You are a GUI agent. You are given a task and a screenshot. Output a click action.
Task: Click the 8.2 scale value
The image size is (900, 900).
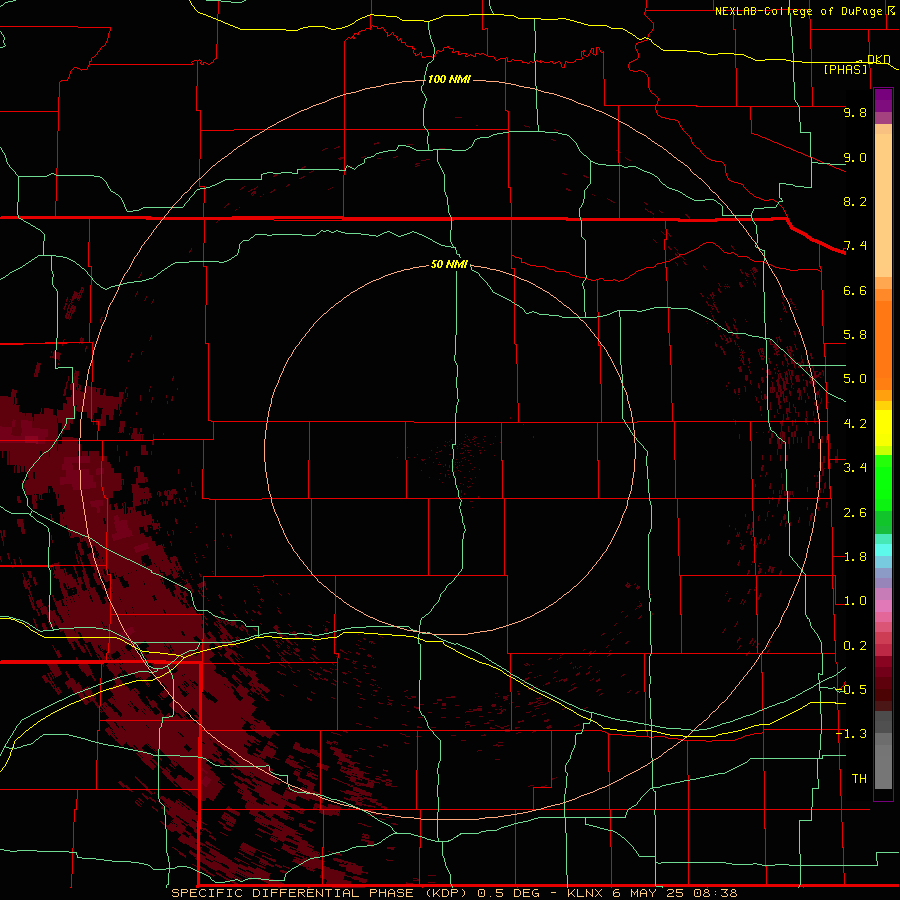pyautogui.click(x=855, y=201)
